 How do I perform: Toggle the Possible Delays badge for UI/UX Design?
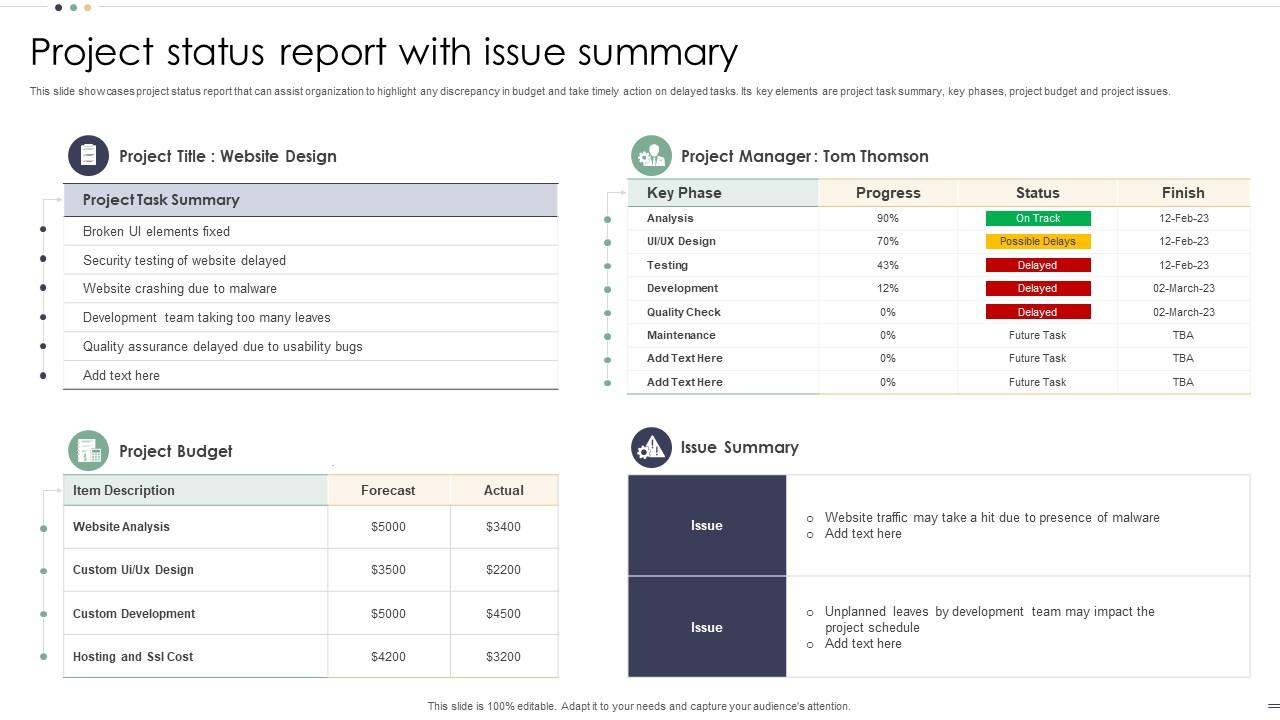point(1037,241)
